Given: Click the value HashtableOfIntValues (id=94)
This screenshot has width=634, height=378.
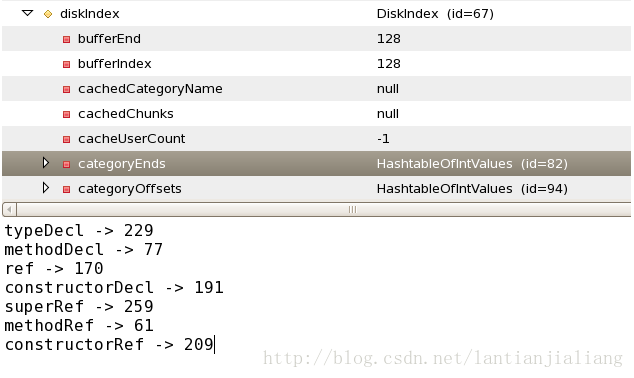Looking at the screenshot, I should click(472, 189).
